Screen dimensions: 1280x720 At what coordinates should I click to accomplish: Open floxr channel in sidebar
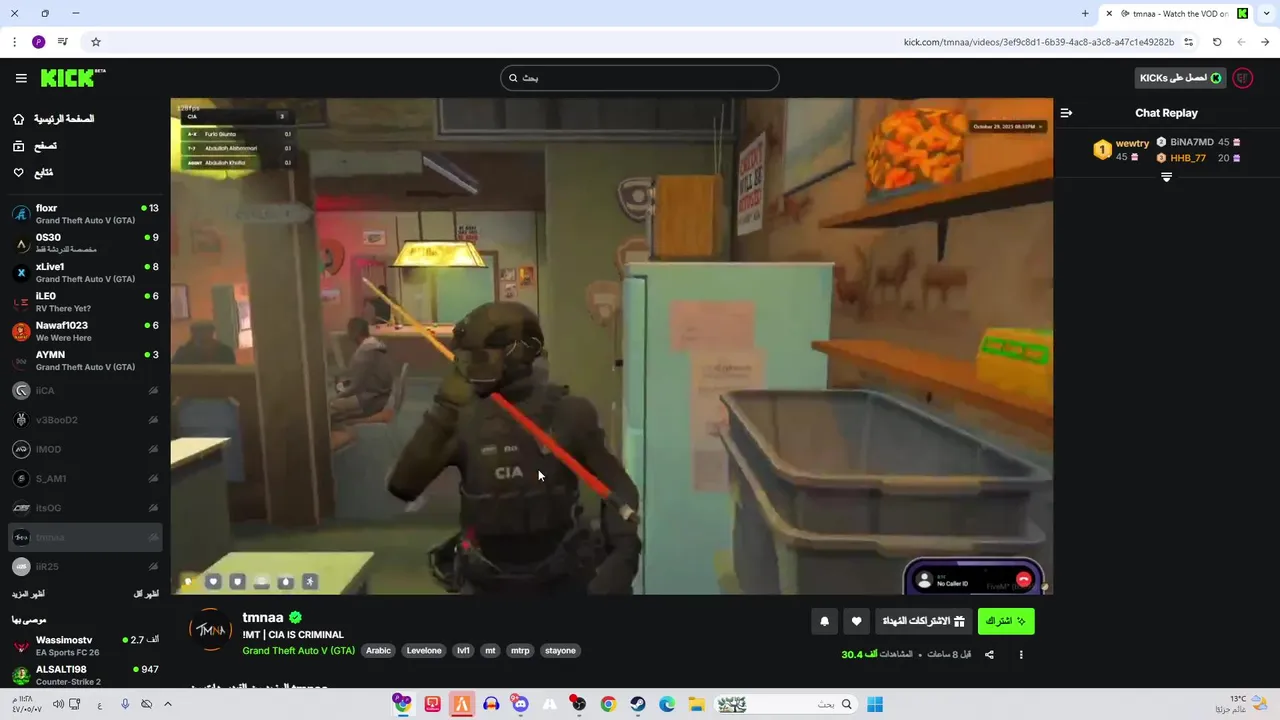85,214
